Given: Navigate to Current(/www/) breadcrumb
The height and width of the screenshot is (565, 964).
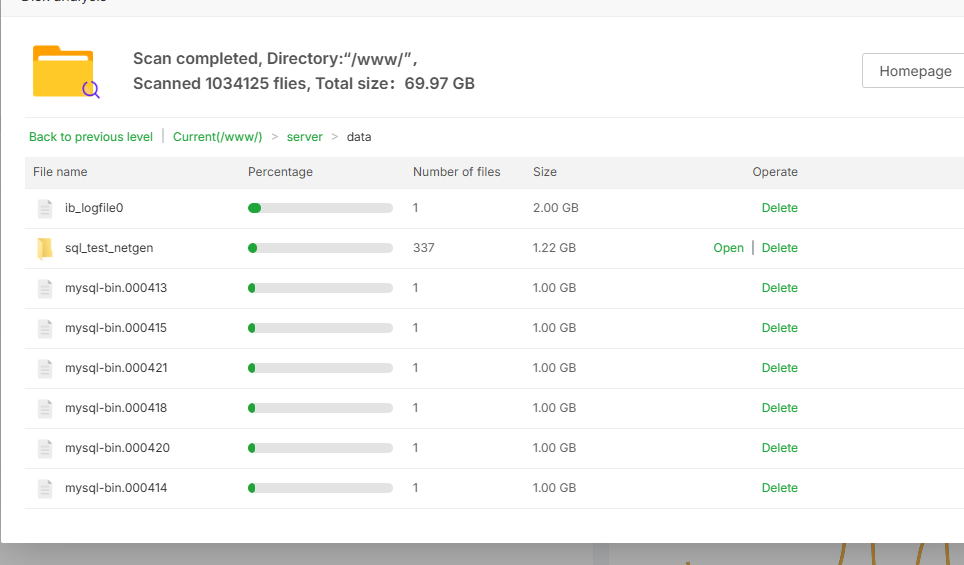Looking at the screenshot, I should pyautogui.click(x=217, y=137).
